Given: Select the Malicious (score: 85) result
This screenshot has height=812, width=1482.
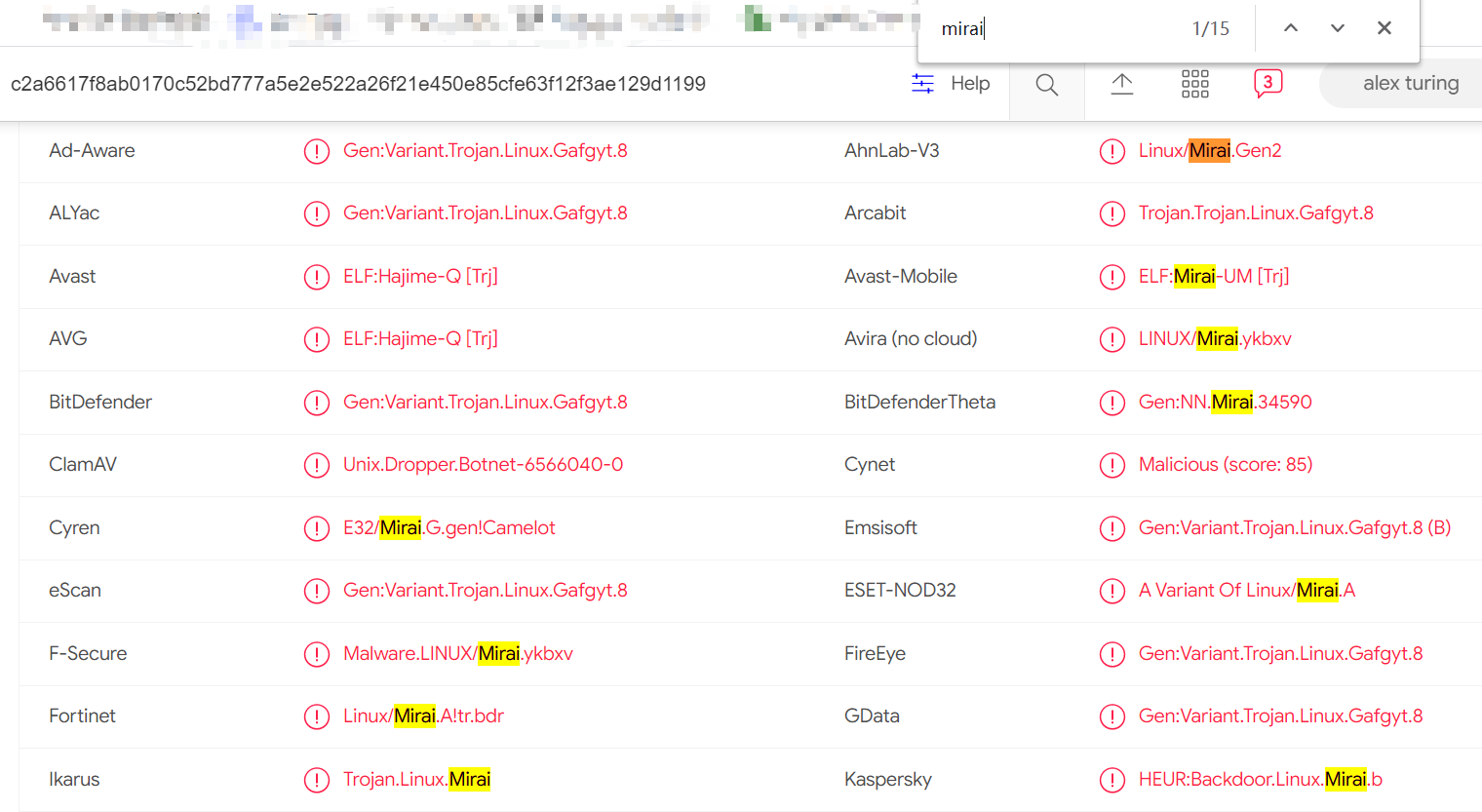Looking at the screenshot, I should pyautogui.click(x=1226, y=465).
